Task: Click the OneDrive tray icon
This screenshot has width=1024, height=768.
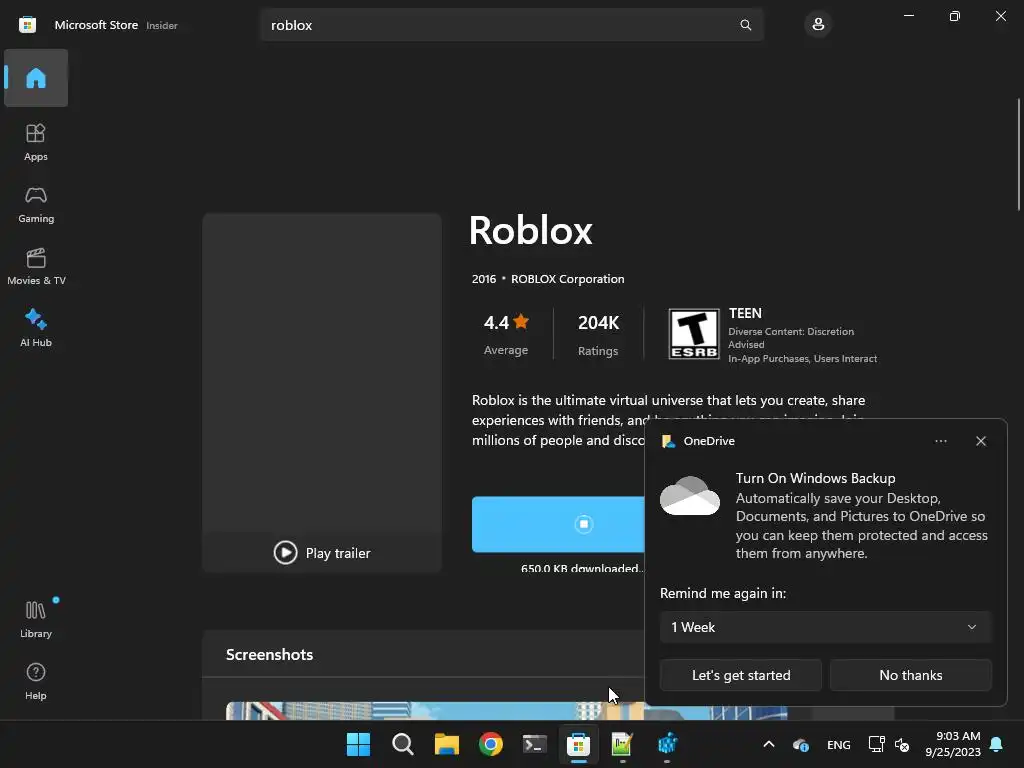Action: pyautogui.click(x=801, y=744)
